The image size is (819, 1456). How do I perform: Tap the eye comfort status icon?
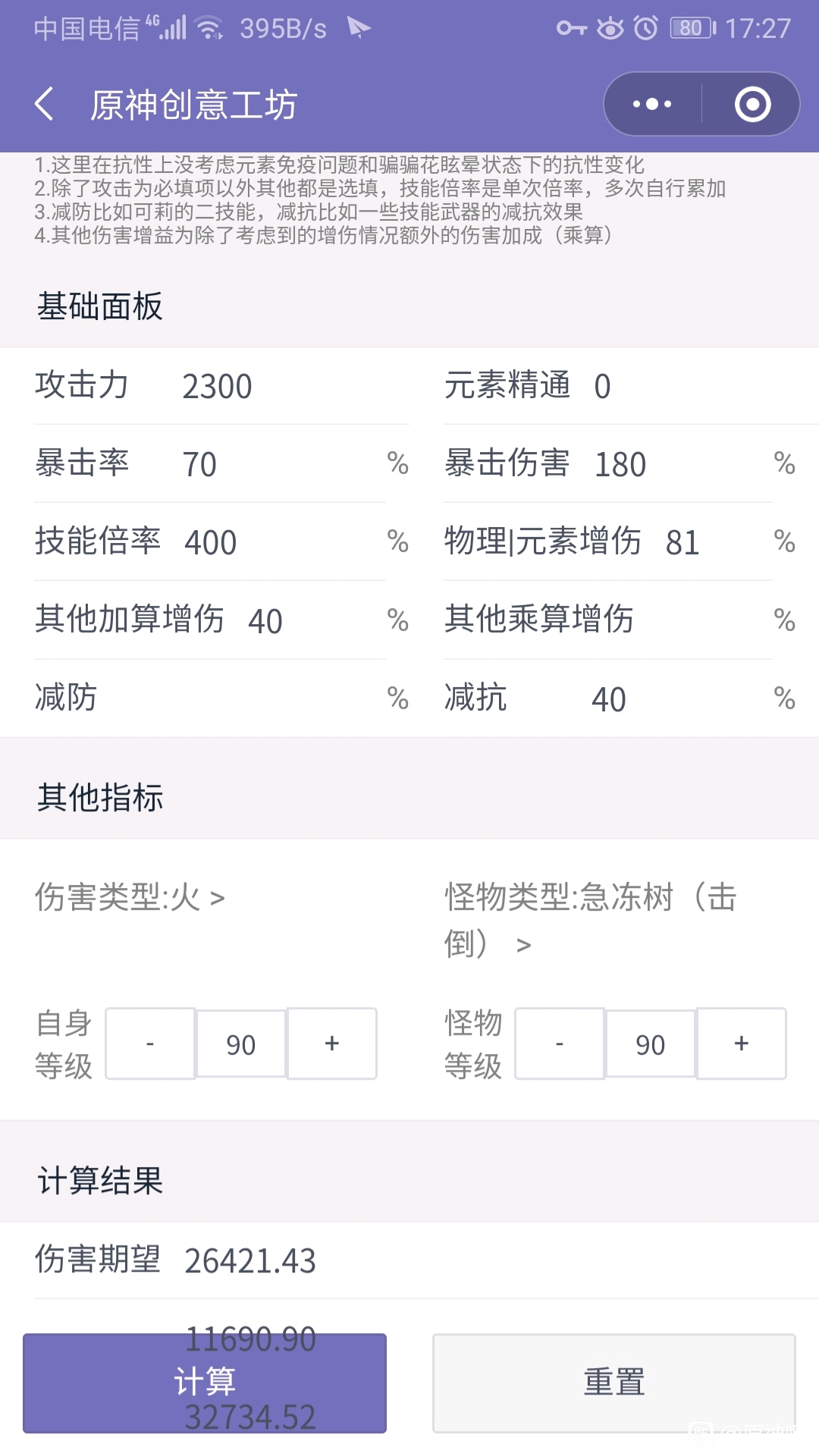pos(610,28)
